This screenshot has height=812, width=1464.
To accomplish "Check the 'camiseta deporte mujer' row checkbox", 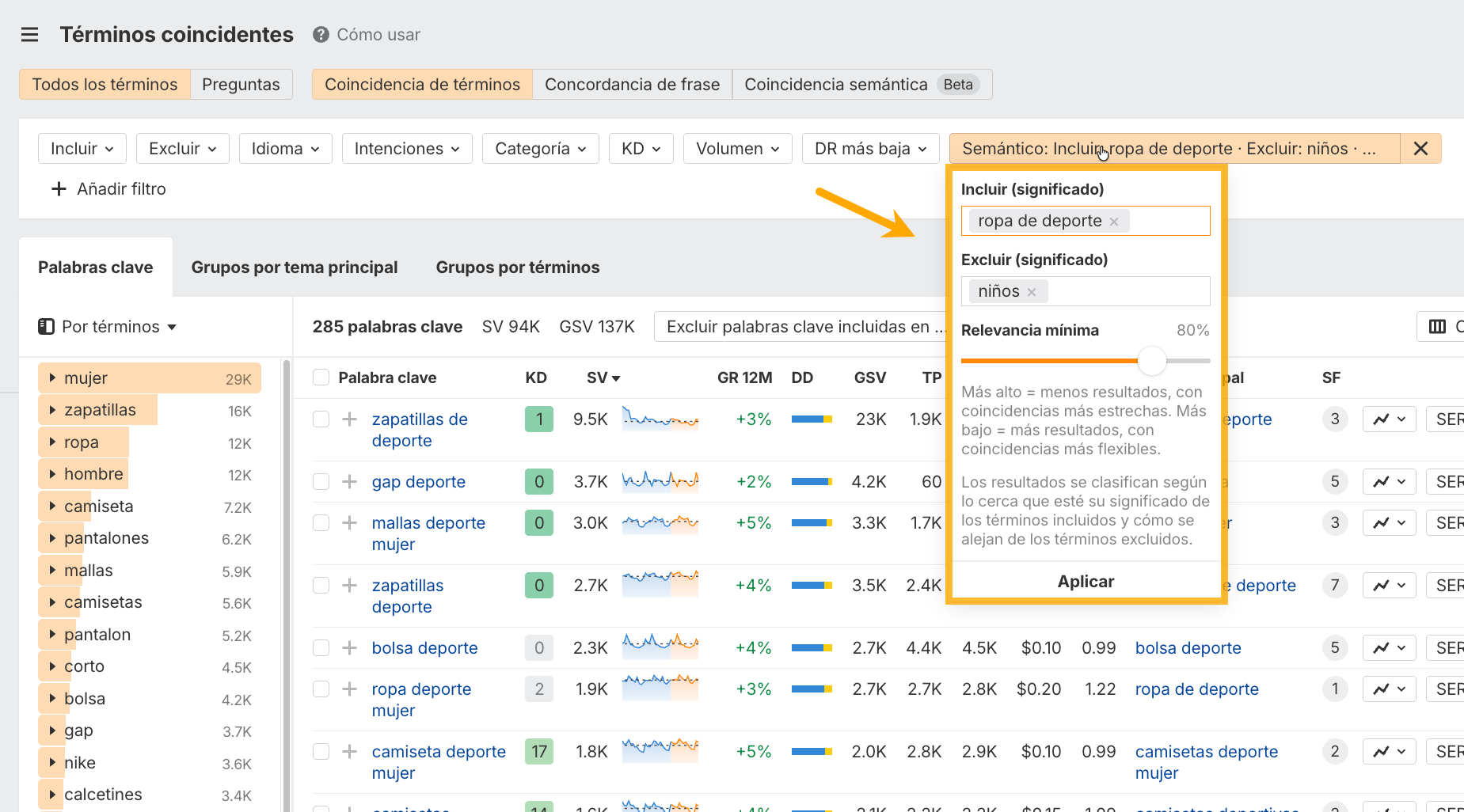I will pos(321,752).
